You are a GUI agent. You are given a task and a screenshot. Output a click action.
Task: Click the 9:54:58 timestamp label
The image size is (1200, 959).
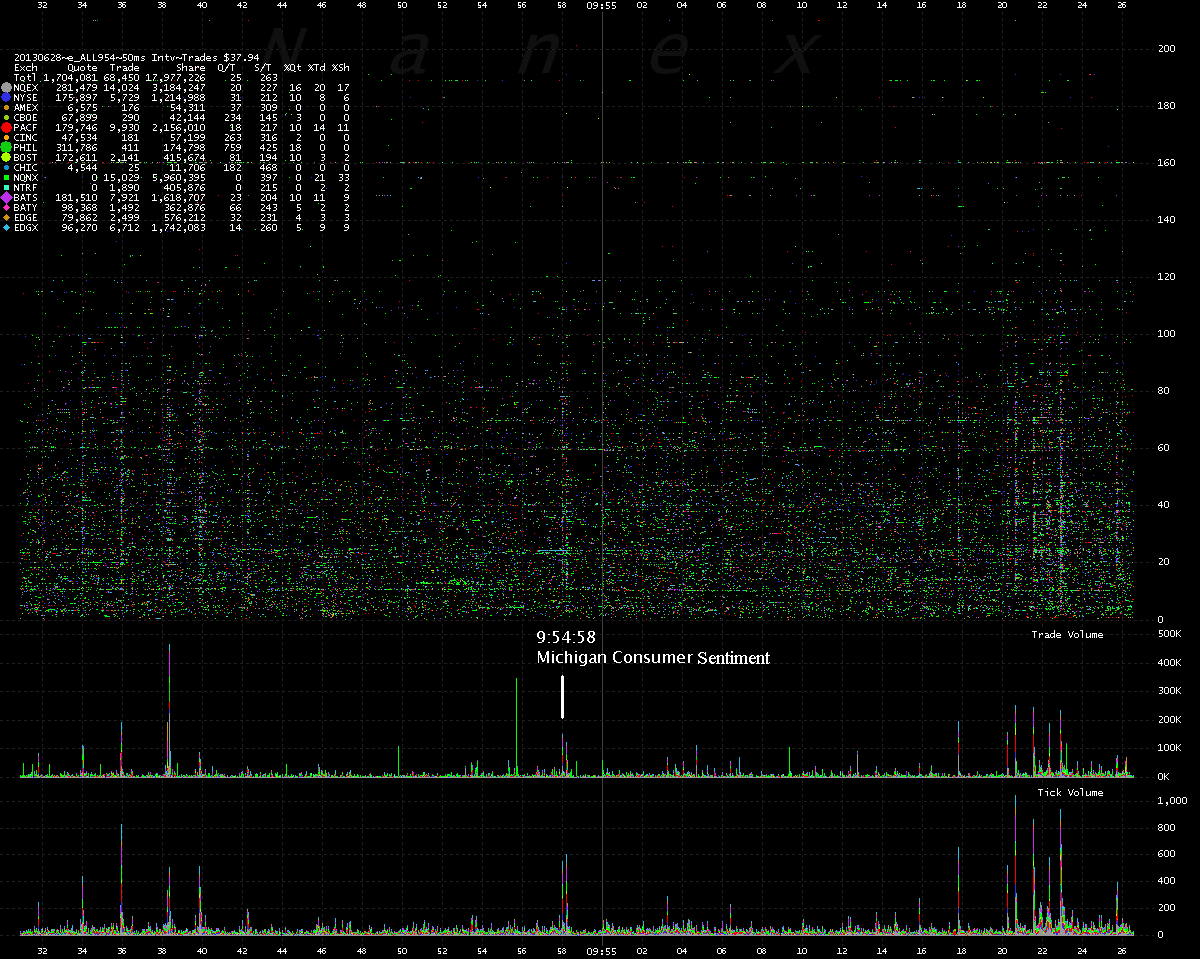click(566, 637)
